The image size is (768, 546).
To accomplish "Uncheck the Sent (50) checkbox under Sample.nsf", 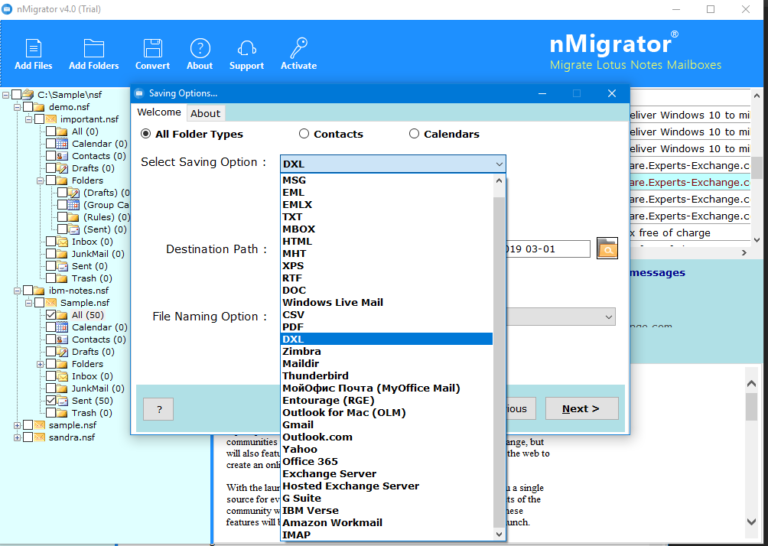I will (51, 401).
